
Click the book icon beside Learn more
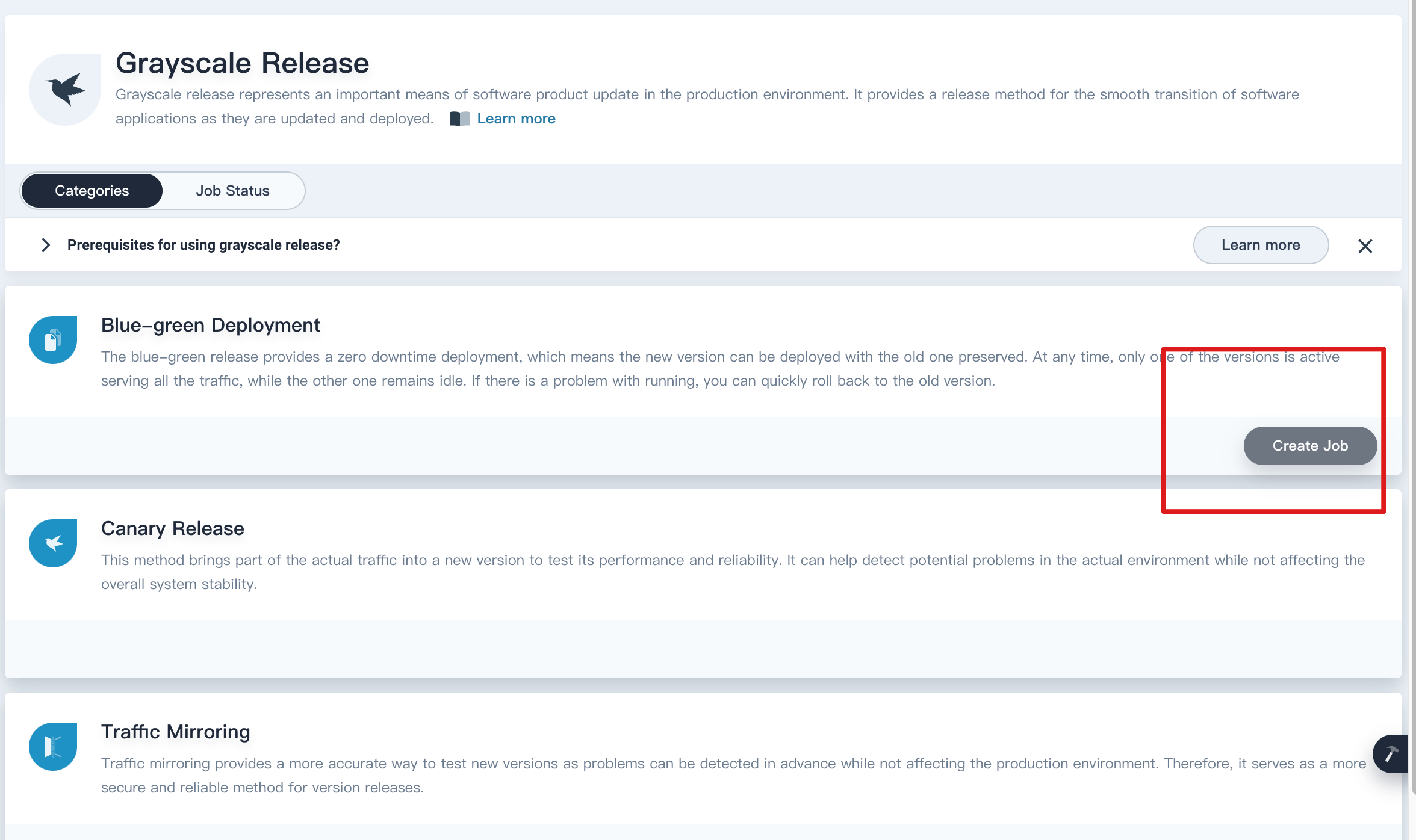coord(460,119)
